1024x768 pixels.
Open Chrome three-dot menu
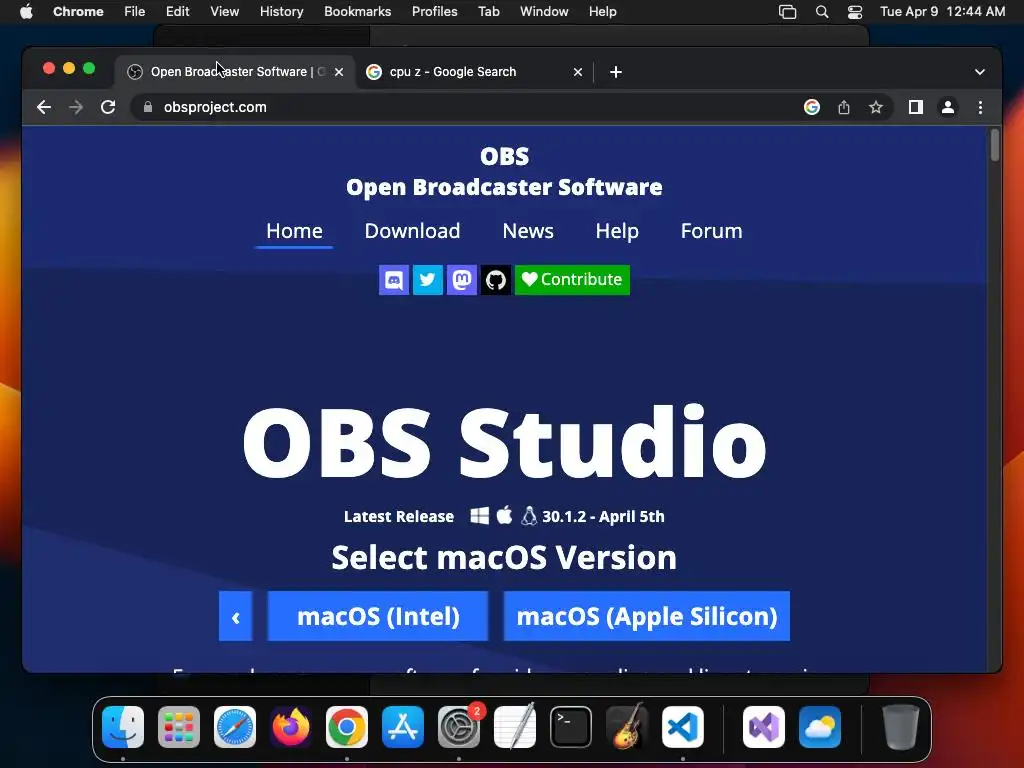click(980, 107)
